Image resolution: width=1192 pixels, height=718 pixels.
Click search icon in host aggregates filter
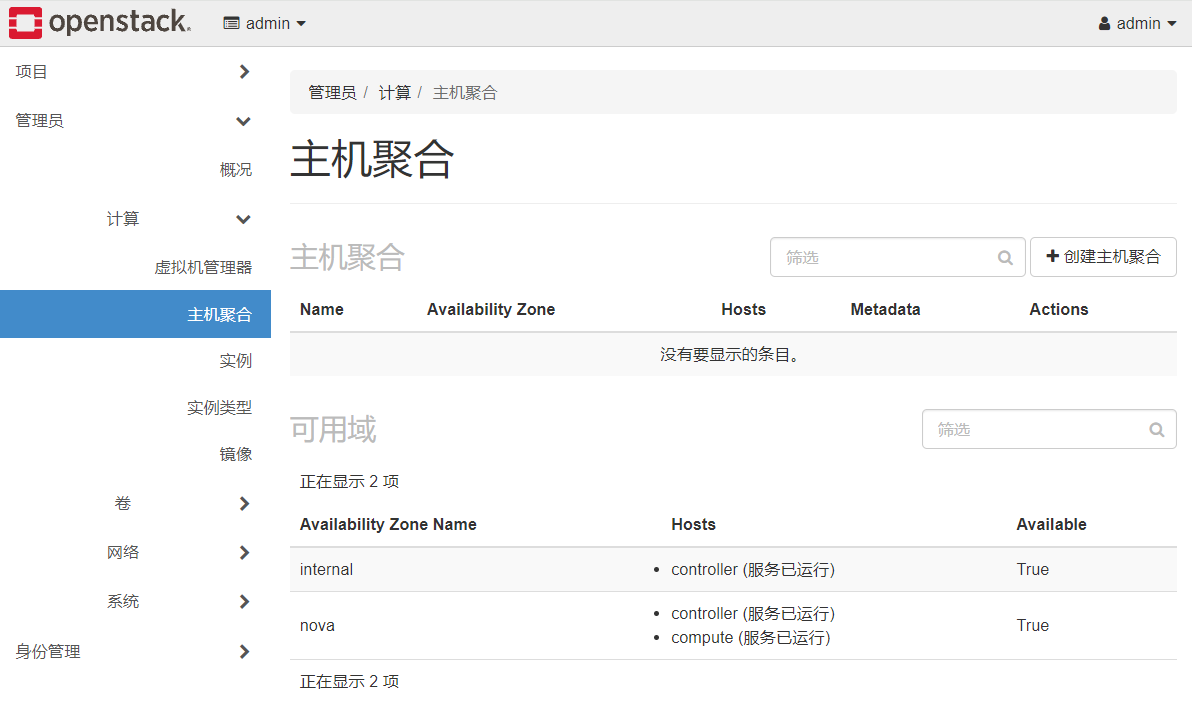tap(1005, 258)
